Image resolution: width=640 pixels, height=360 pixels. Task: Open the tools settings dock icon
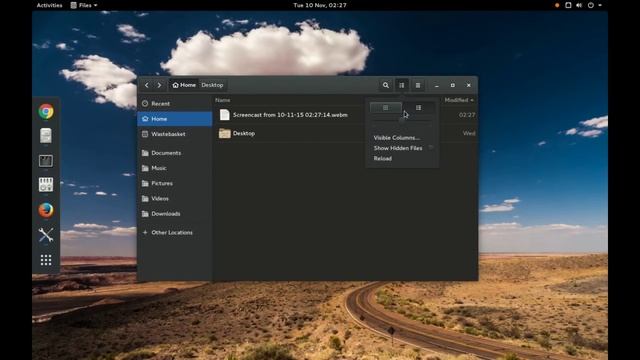(46, 235)
